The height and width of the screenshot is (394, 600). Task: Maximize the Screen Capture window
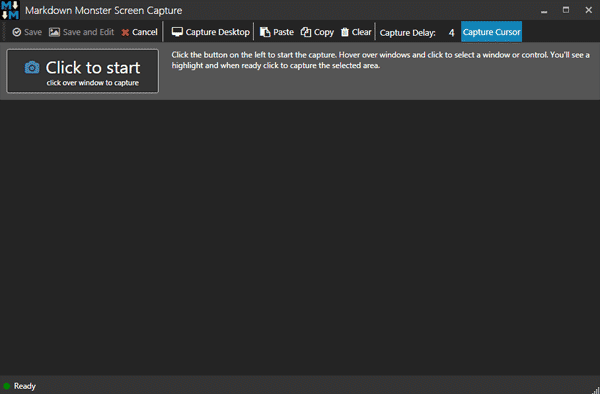[x=566, y=10]
